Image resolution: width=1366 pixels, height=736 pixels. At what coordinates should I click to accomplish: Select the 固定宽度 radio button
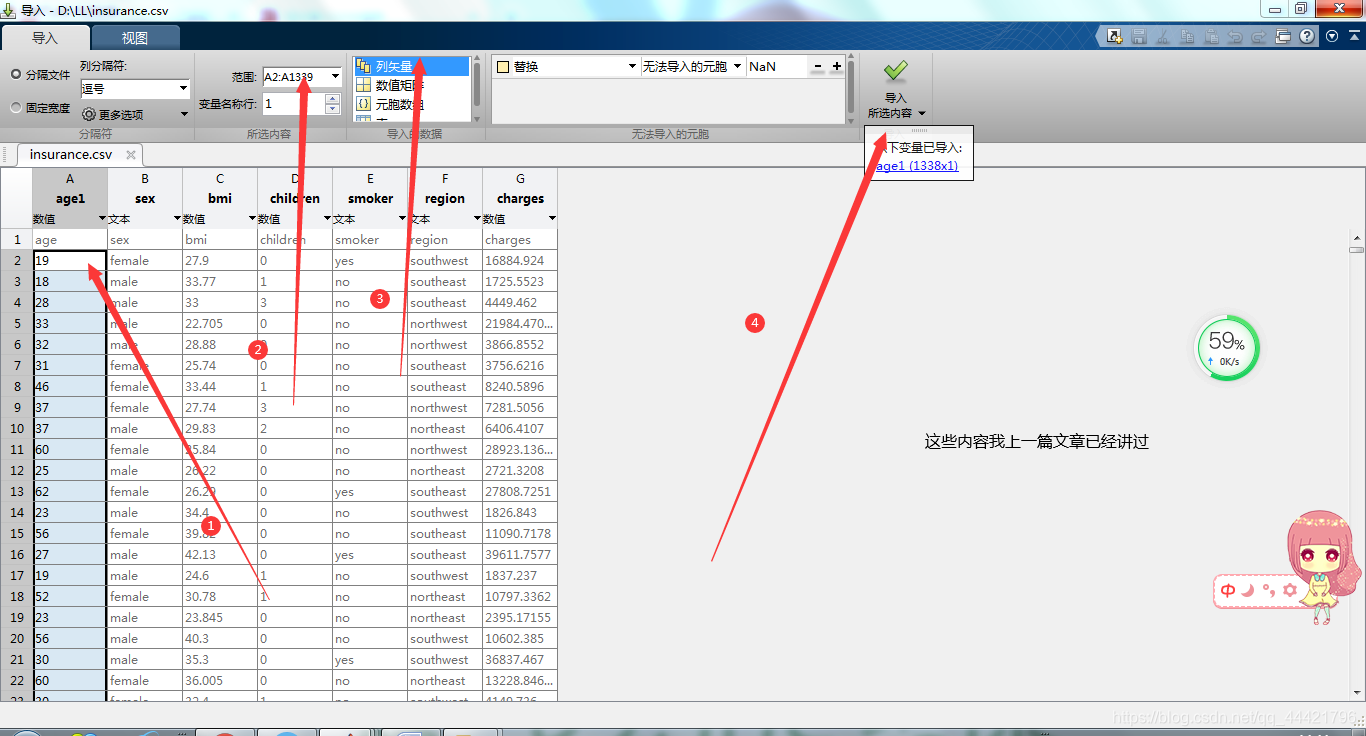pyautogui.click(x=16, y=107)
